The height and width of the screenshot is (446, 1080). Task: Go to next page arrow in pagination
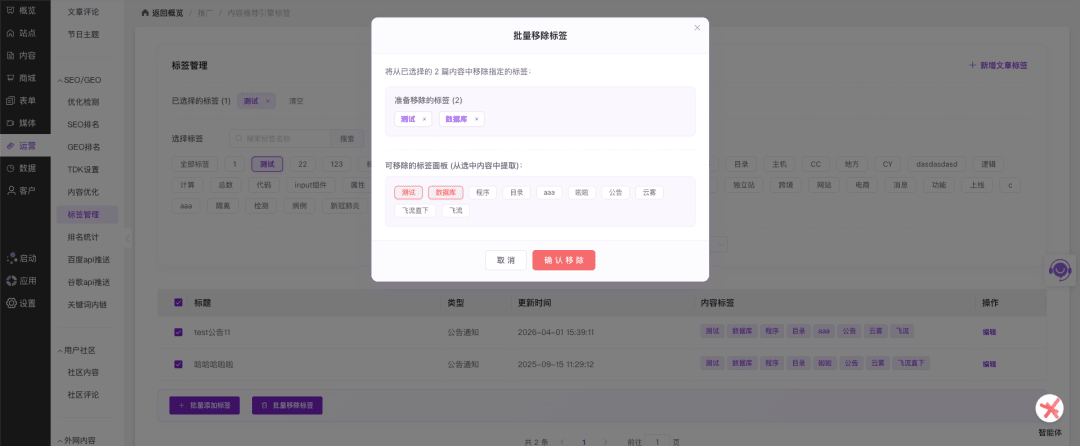(605, 441)
